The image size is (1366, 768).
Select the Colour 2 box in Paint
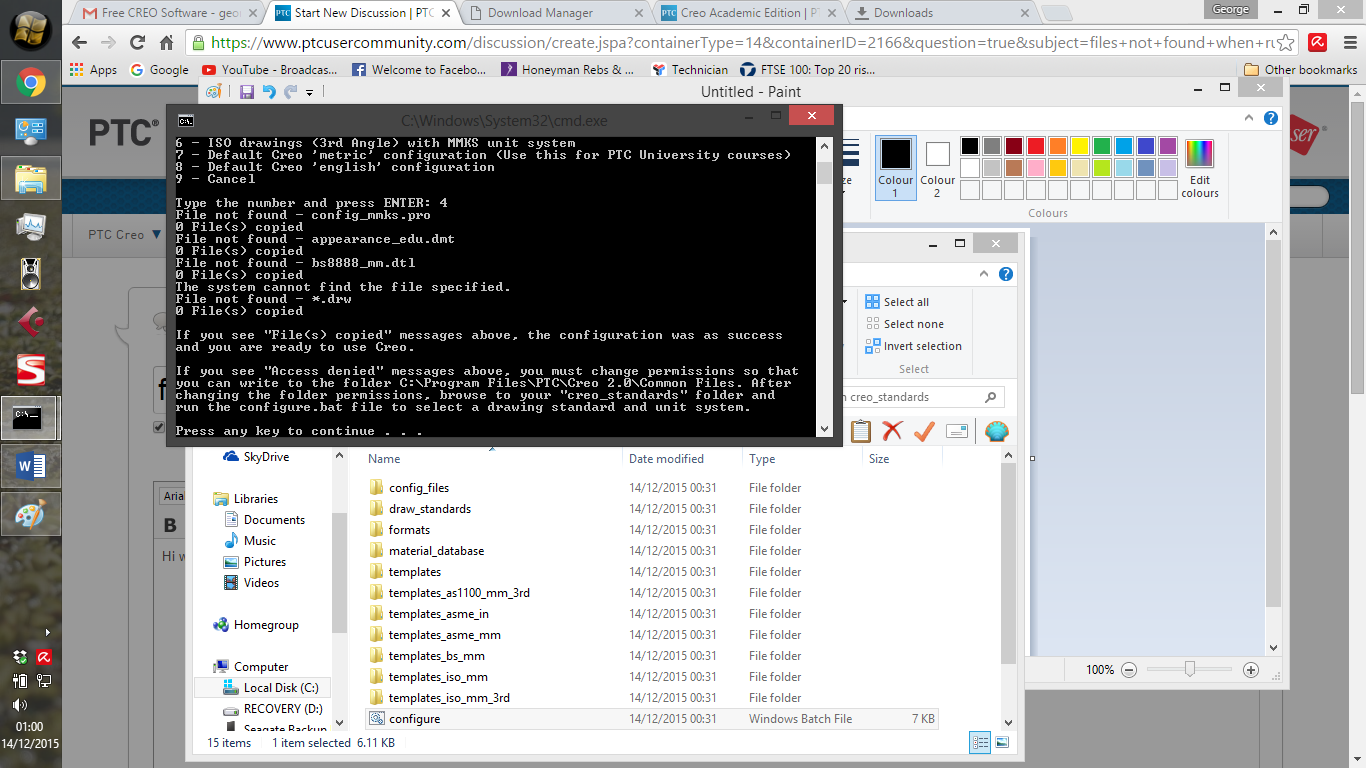coord(937,168)
